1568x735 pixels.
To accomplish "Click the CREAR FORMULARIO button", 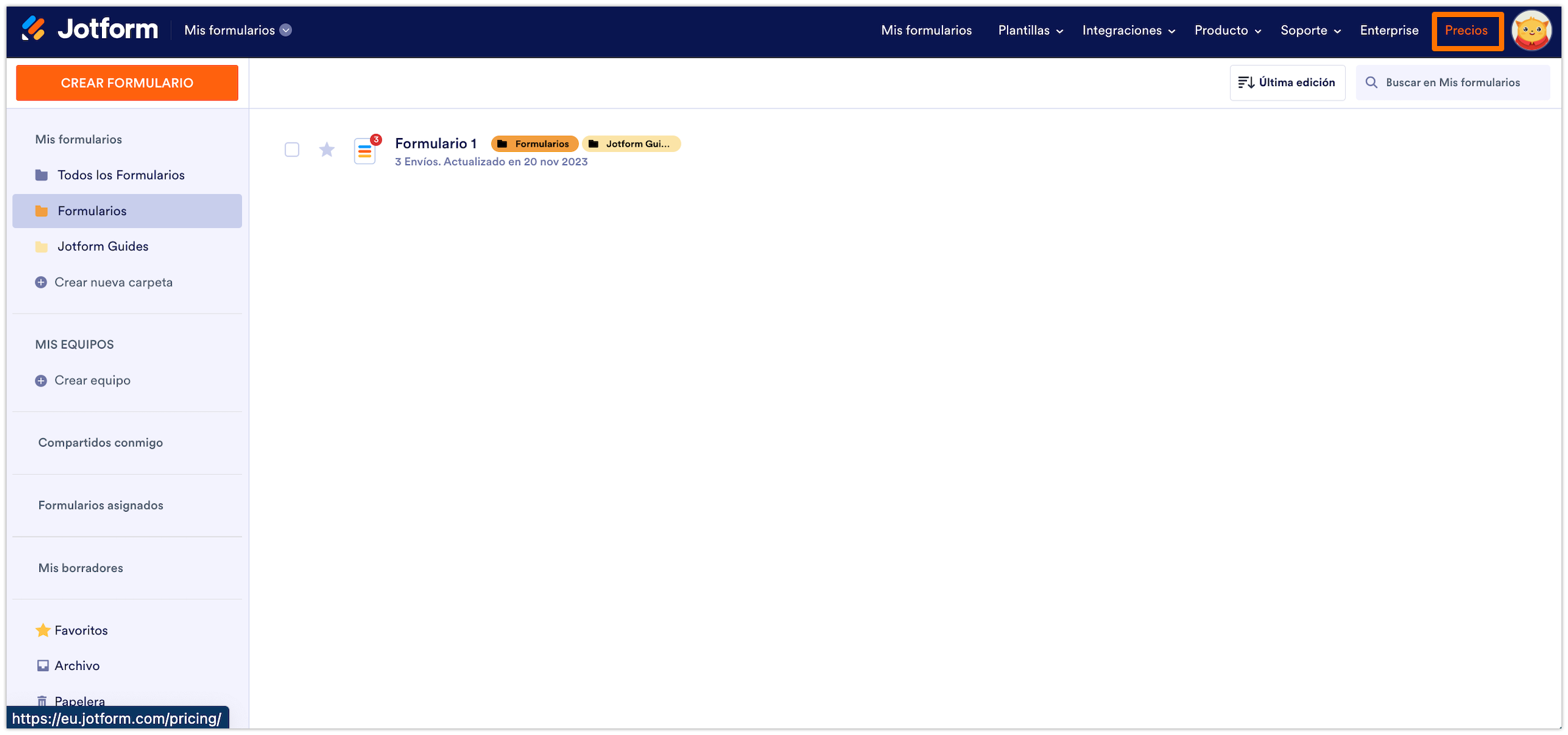I will click(x=127, y=83).
